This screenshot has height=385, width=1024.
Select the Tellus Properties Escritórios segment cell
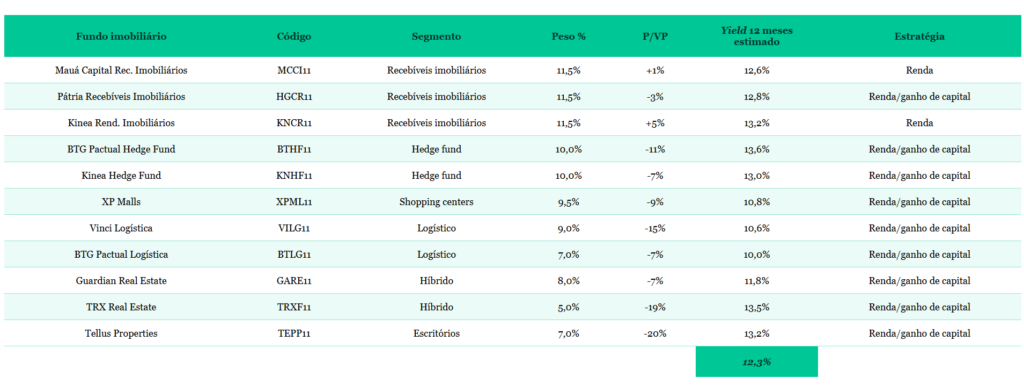[436, 333]
